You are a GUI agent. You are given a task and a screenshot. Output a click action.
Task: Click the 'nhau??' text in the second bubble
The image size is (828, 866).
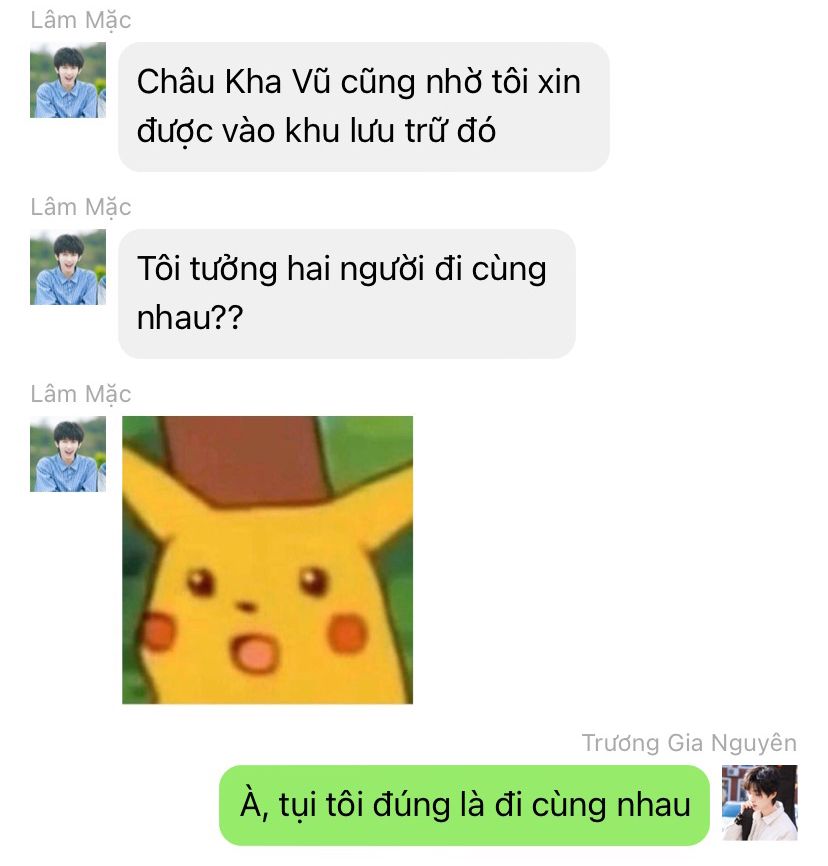click(x=190, y=319)
